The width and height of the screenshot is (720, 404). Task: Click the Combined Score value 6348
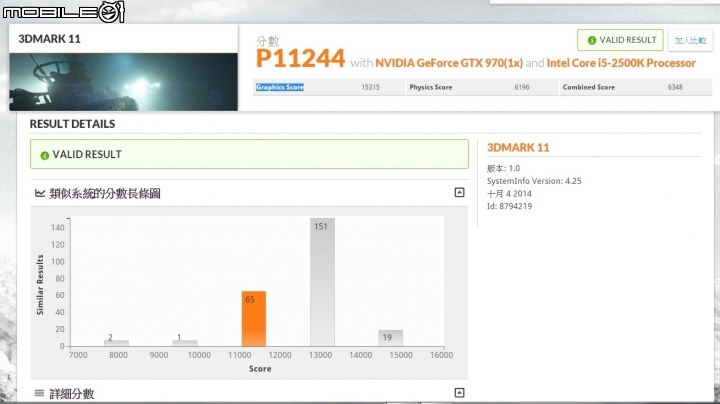point(675,87)
